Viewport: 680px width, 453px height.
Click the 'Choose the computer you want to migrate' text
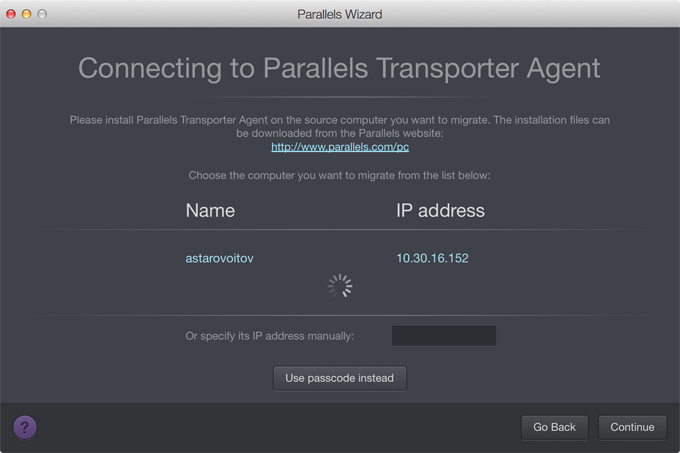(340, 176)
